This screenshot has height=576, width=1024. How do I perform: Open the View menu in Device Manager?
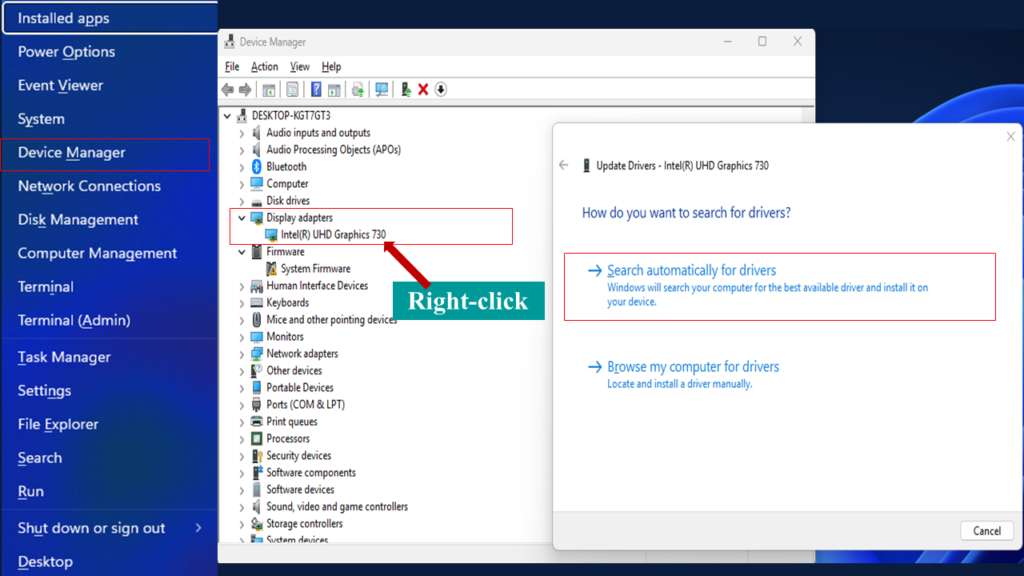pyautogui.click(x=300, y=67)
